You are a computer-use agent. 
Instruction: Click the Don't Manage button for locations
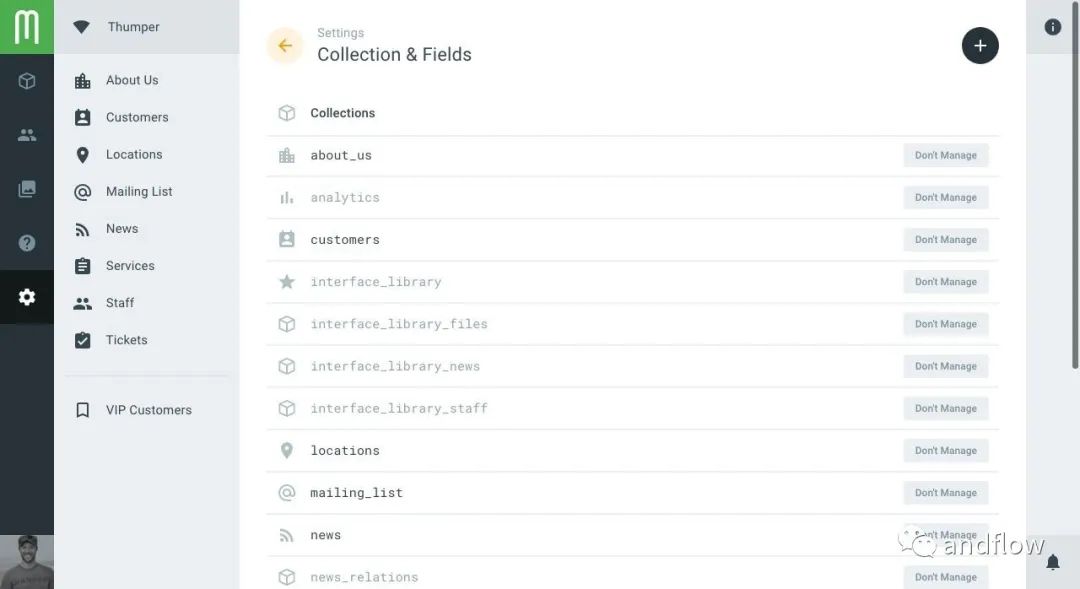pyautogui.click(x=945, y=451)
